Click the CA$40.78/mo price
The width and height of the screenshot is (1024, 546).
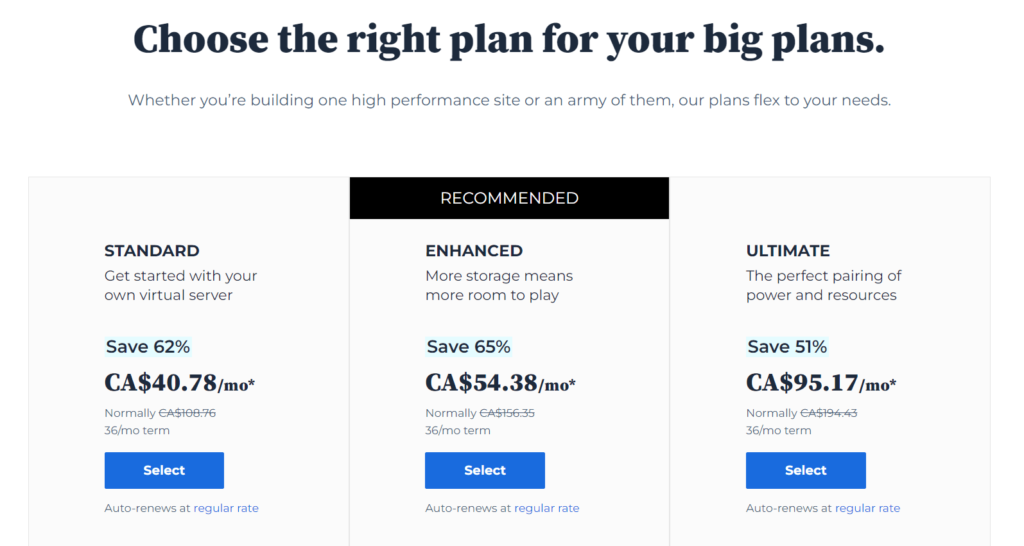click(180, 383)
